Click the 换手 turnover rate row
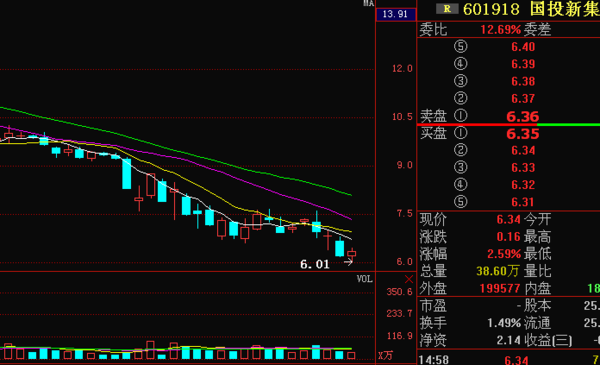Image resolution: width=600 pixels, height=365 pixels. click(x=508, y=323)
